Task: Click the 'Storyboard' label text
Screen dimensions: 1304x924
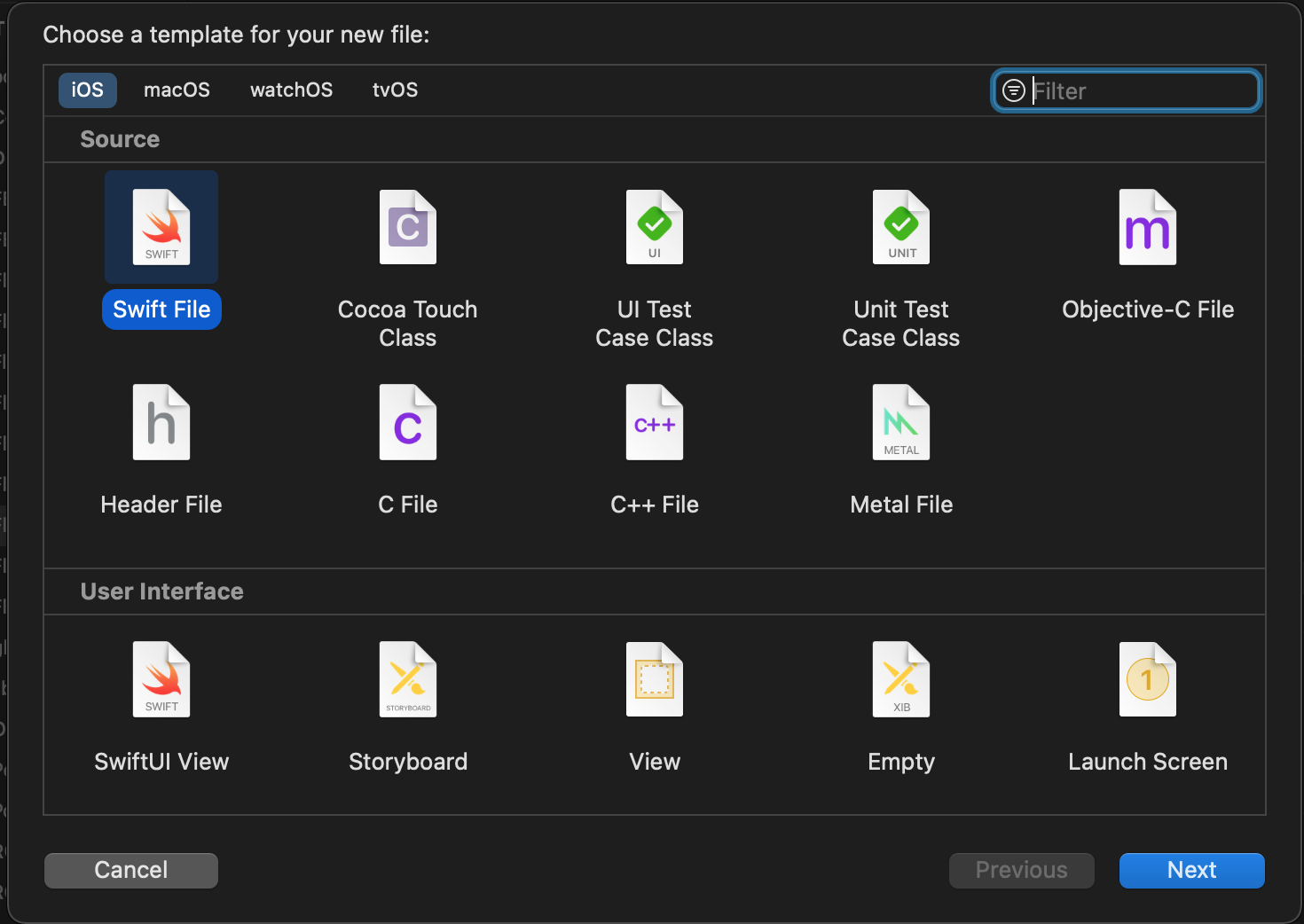Action: pos(408,762)
